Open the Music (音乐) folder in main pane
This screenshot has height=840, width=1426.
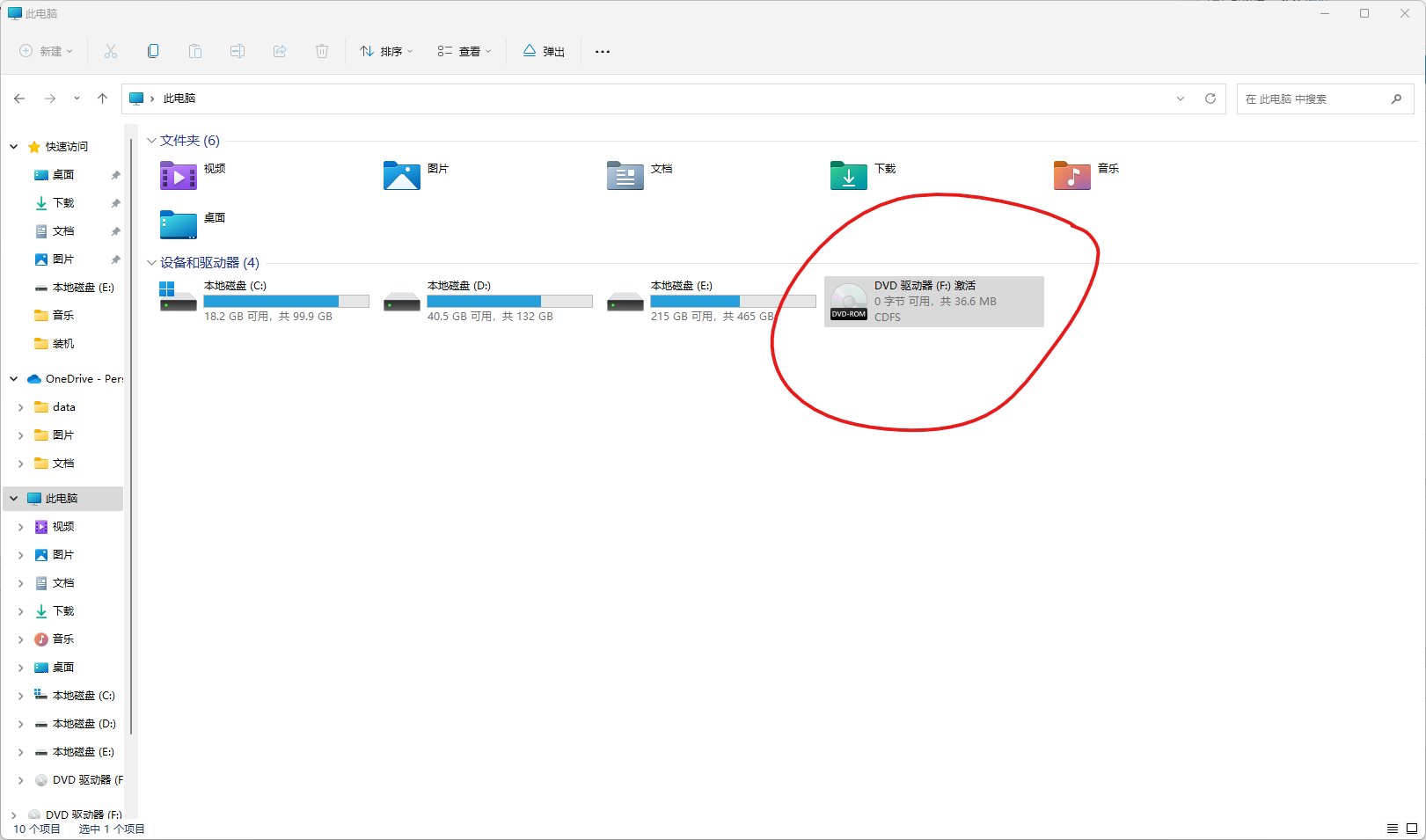pyautogui.click(x=1071, y=176)
